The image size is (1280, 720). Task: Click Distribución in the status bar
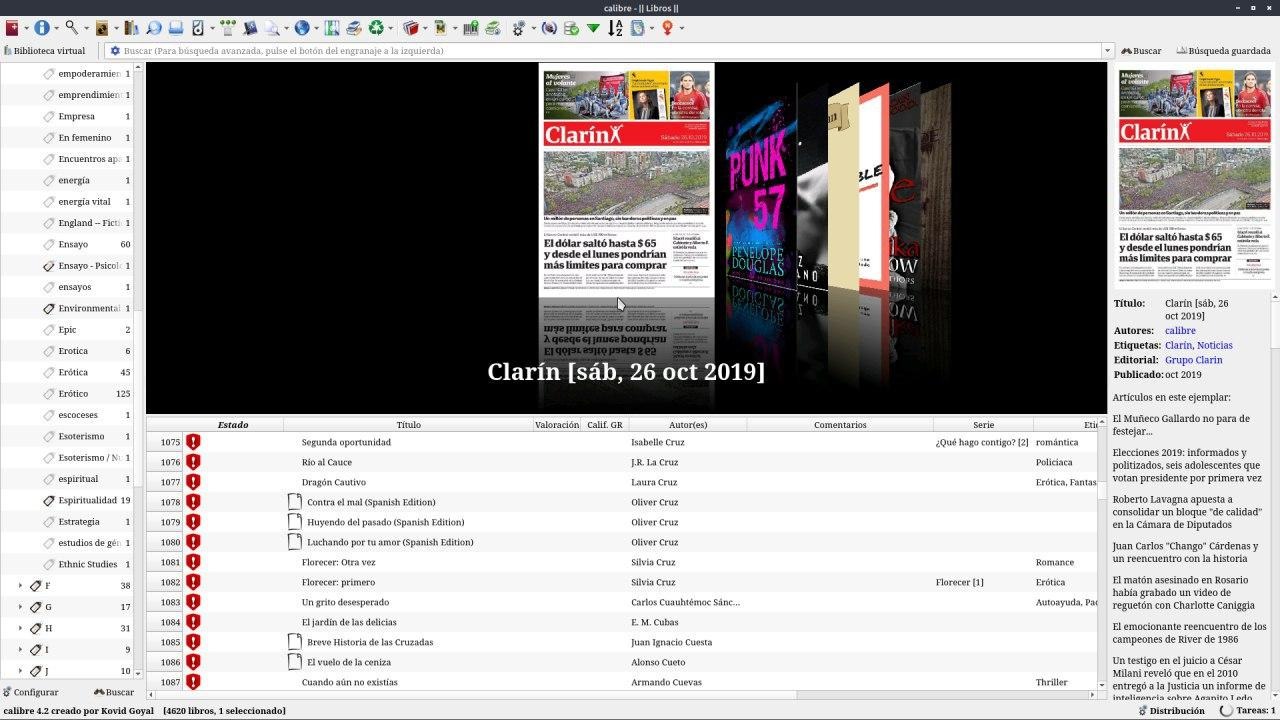pyautogui.click(x=1170, y=711)
